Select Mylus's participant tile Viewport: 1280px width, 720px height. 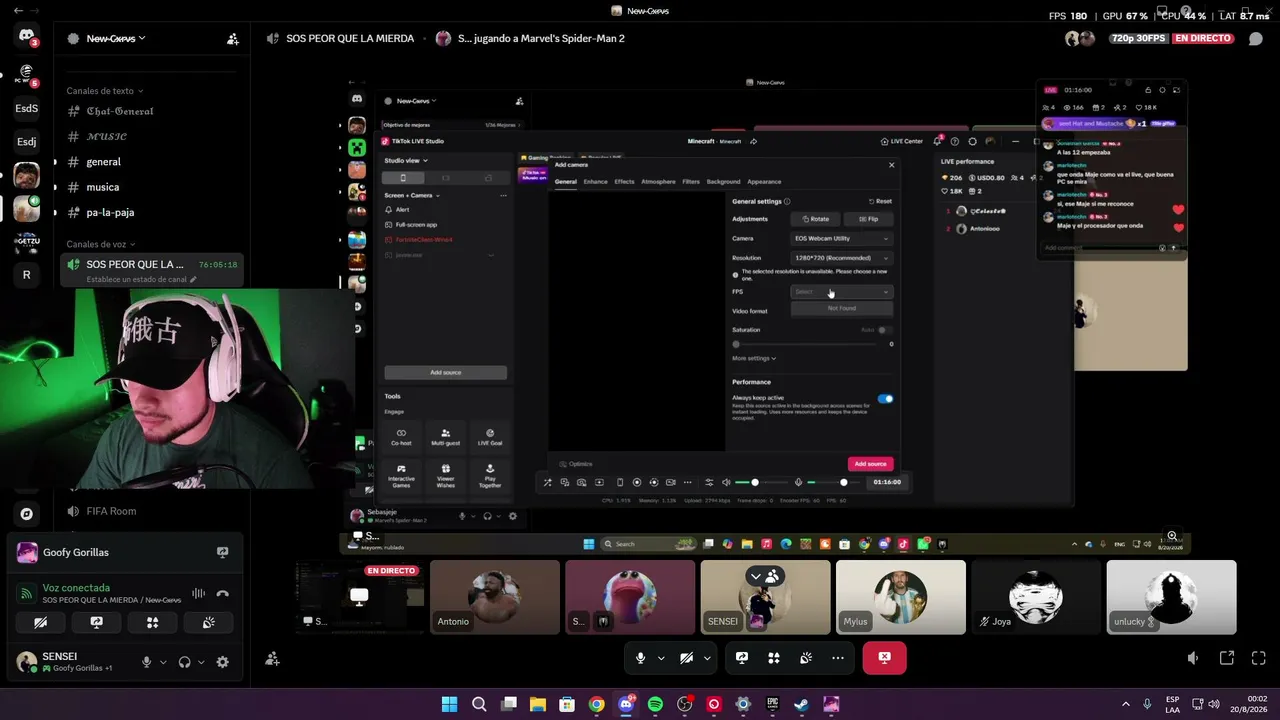(901, 597)
